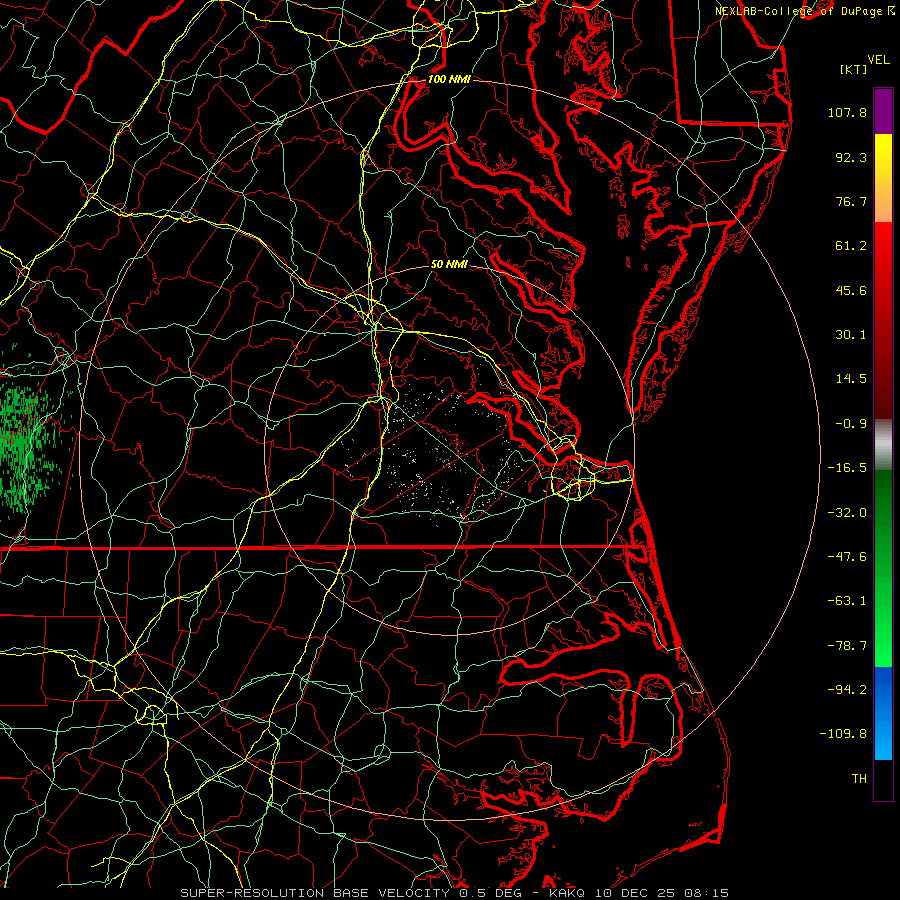The width and height of the screenshot is (900, 900).
Task: Select the -63.1 legend value
Action: tap(847, 601)
